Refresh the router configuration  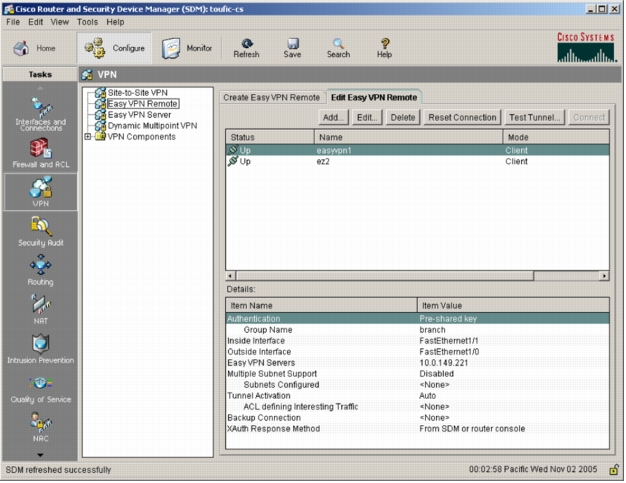(x=246, y=48)
